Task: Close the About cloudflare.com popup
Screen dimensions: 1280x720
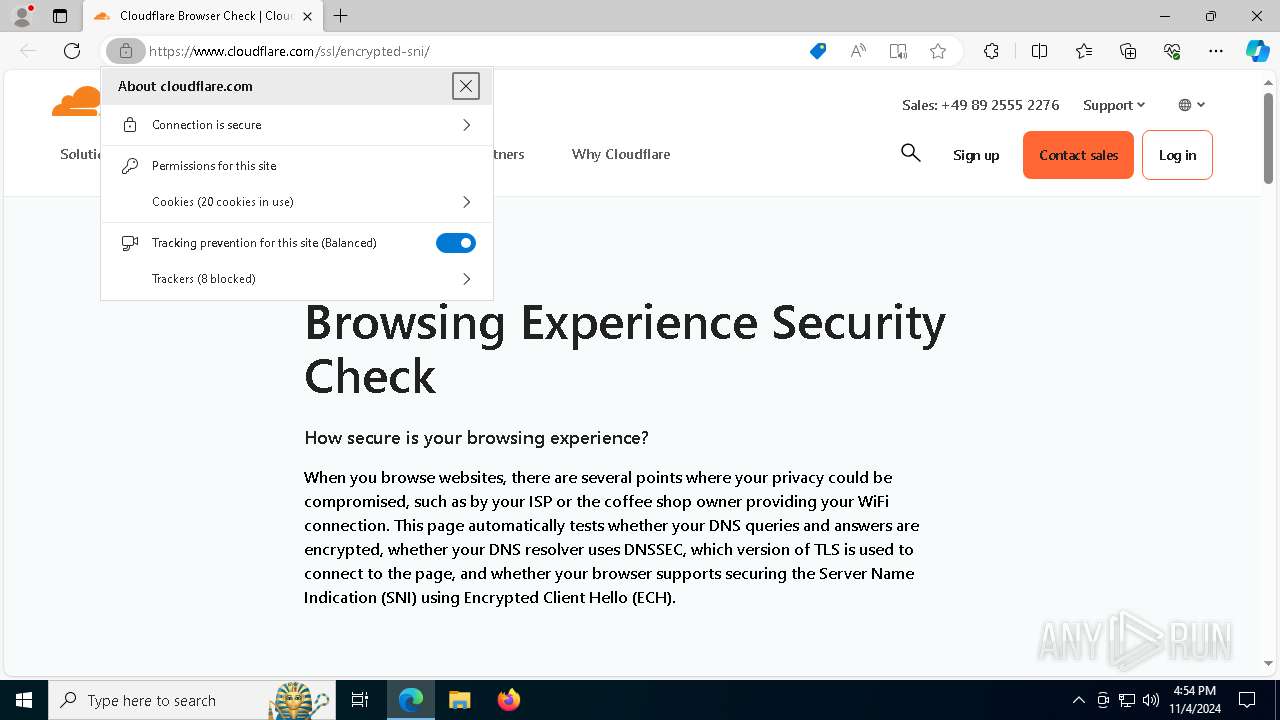Action: pyautogui.click(x=466, y=86)
